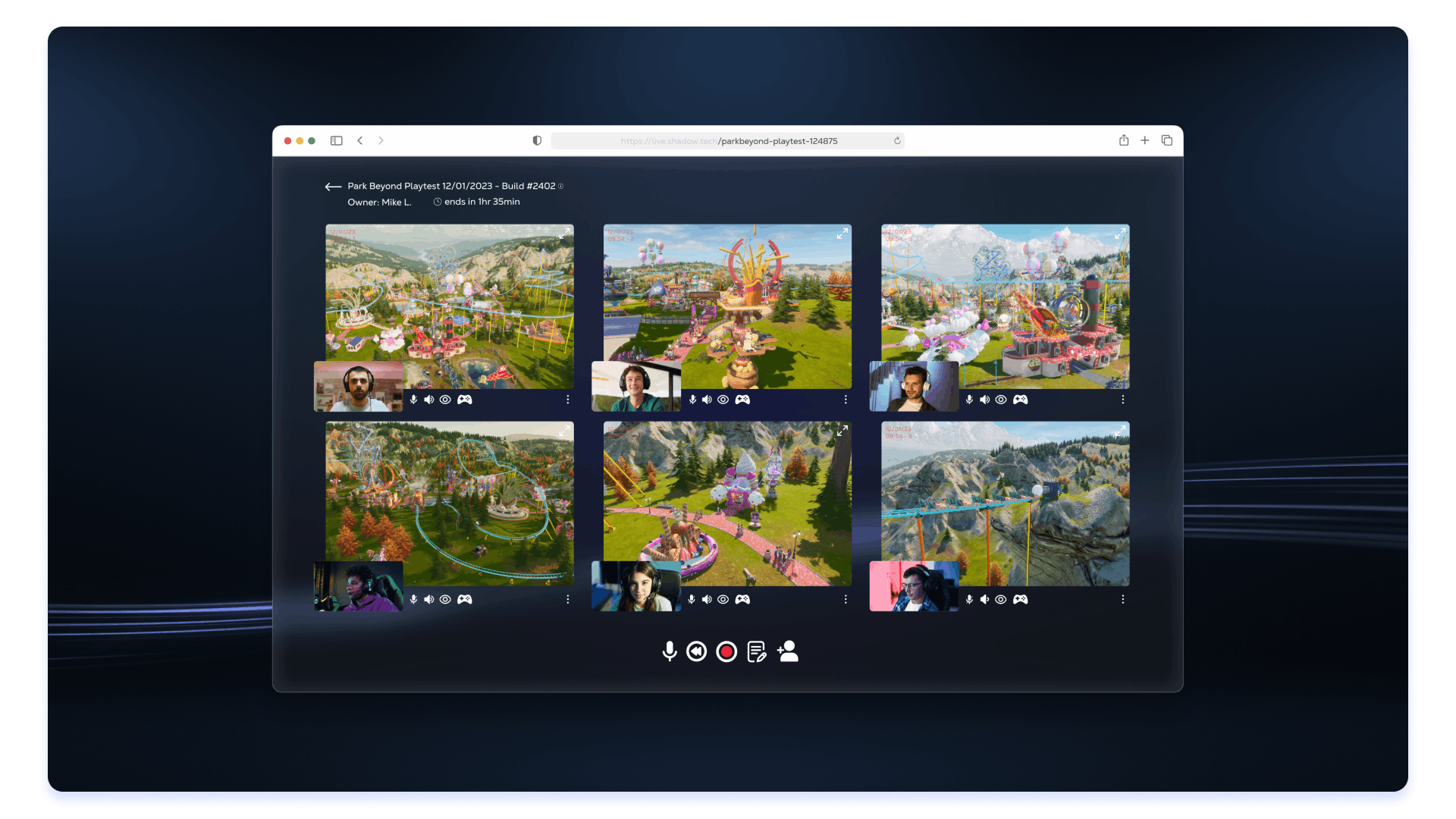Open the three-dot menu of french fries ride stream
The height and width of the screenshot is (819, 1456).
(846, 400)
